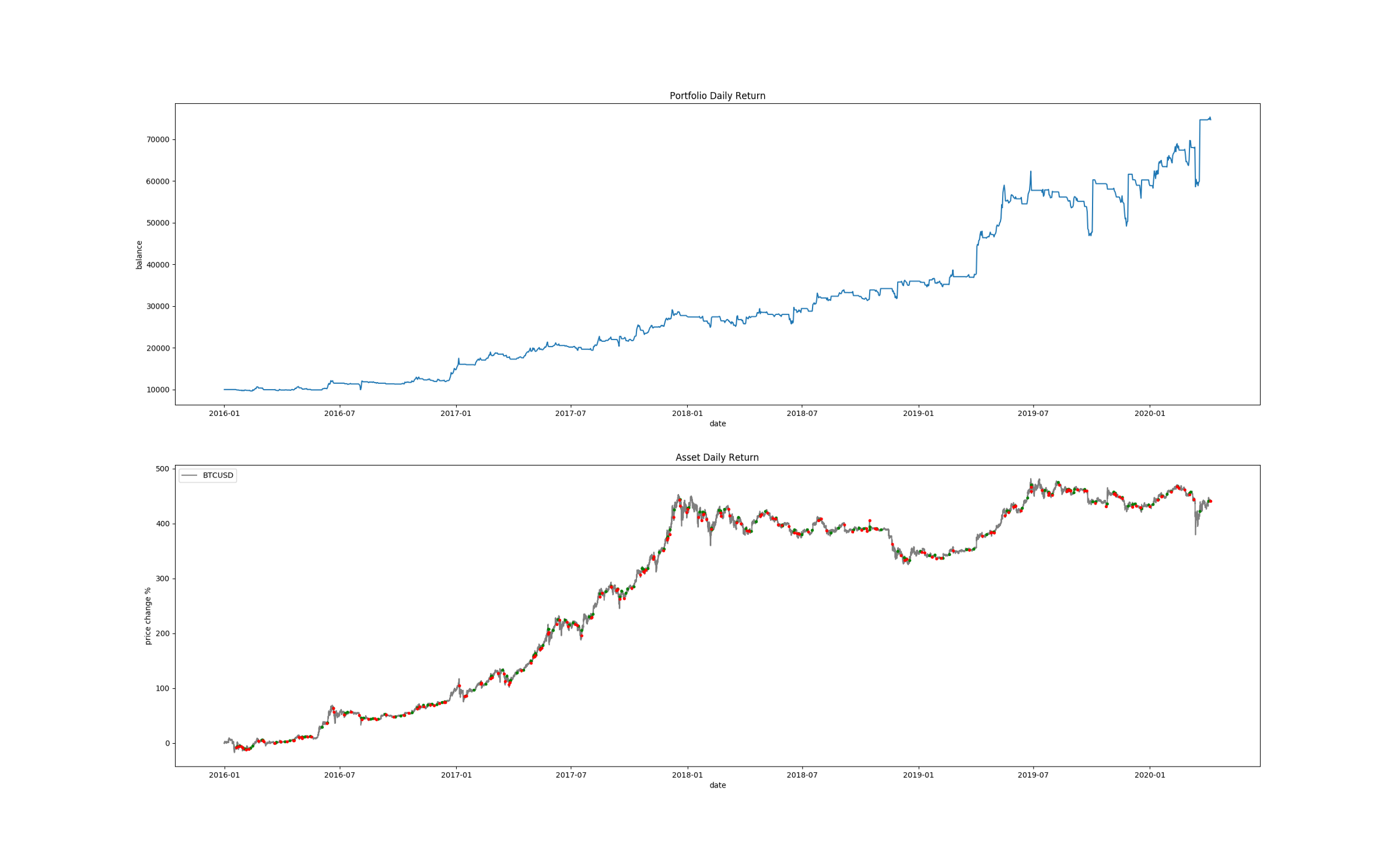Click the 500 tick on price axis
Screen dimensions: 1400x861
(x=162, y=469)
